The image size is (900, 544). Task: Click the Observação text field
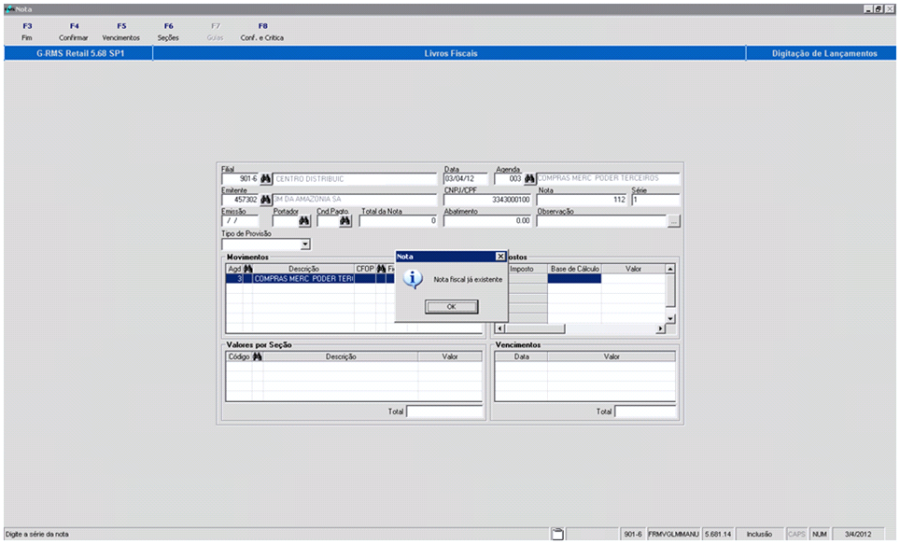[601, 221]
